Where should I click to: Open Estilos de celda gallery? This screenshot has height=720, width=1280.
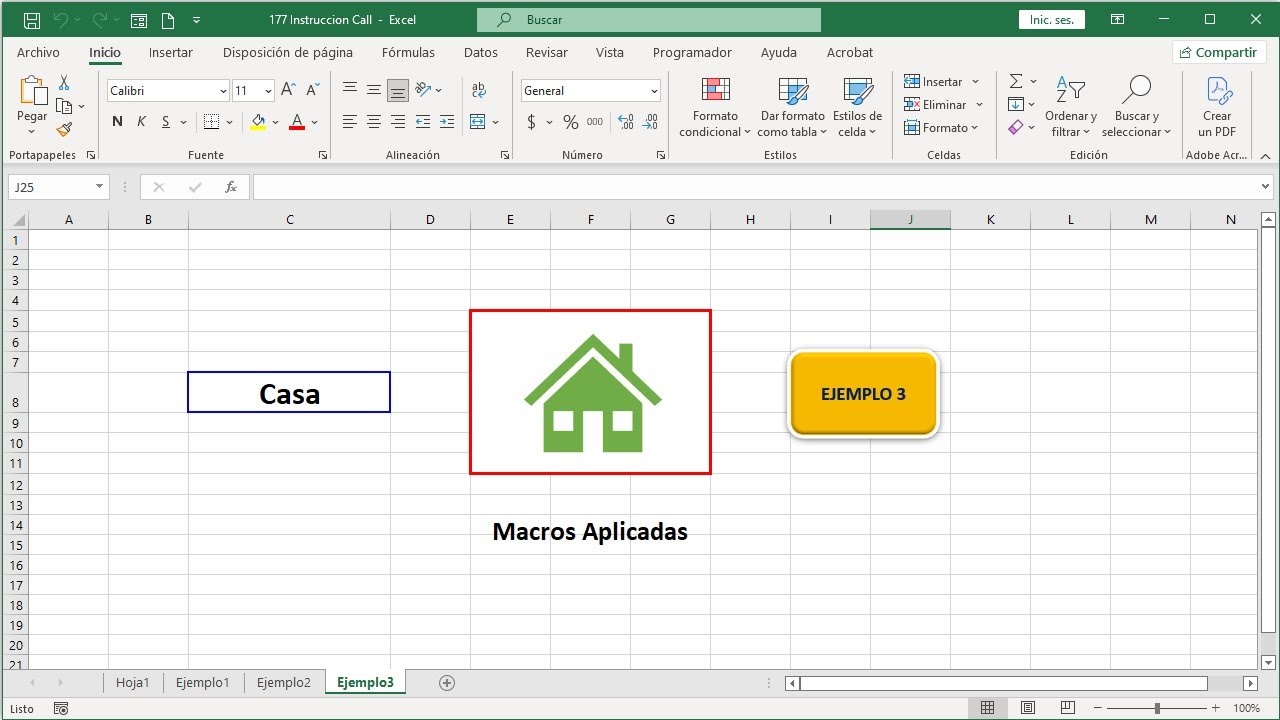[857, 107]
